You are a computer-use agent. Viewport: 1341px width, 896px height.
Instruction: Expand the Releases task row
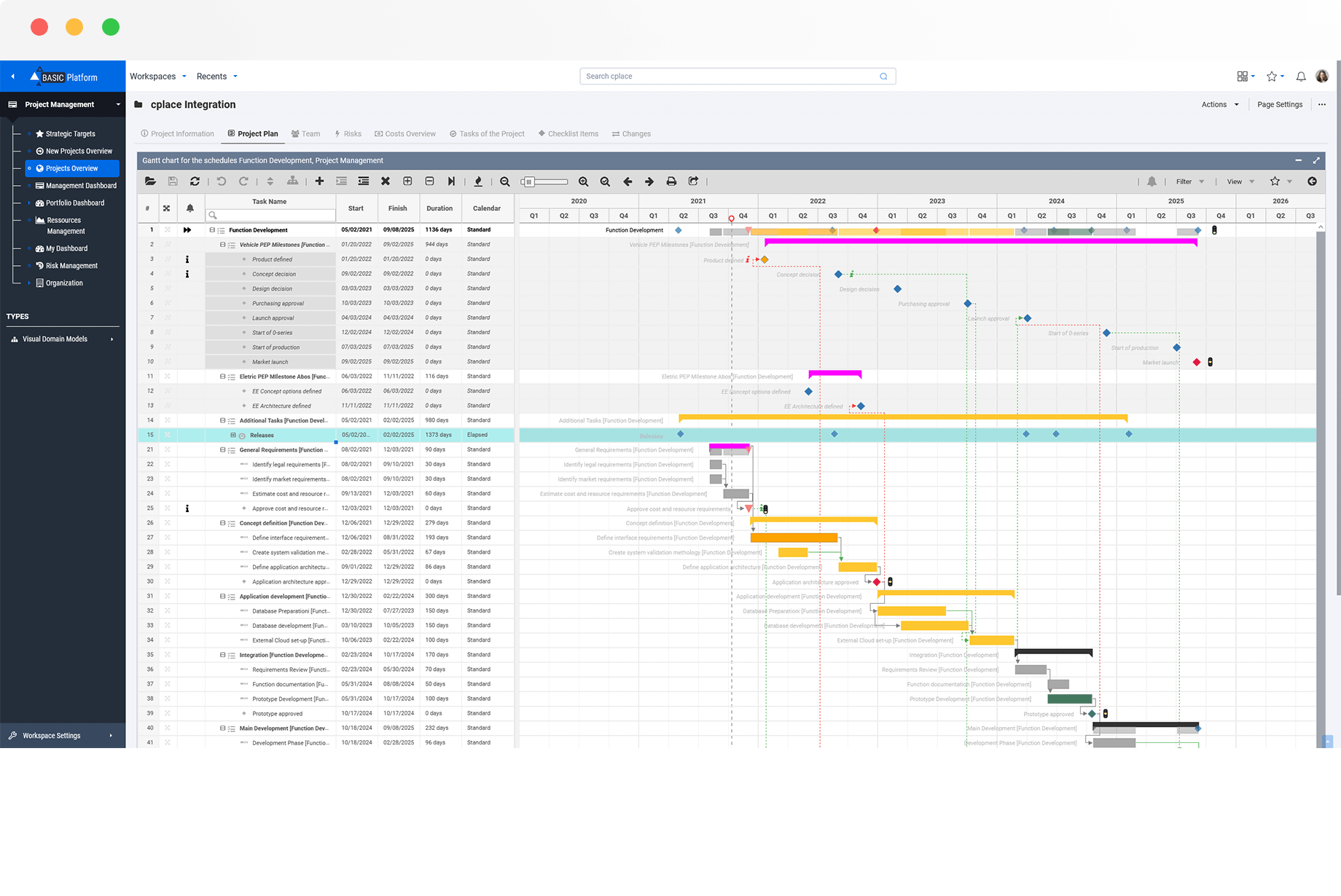coord(233,435)
